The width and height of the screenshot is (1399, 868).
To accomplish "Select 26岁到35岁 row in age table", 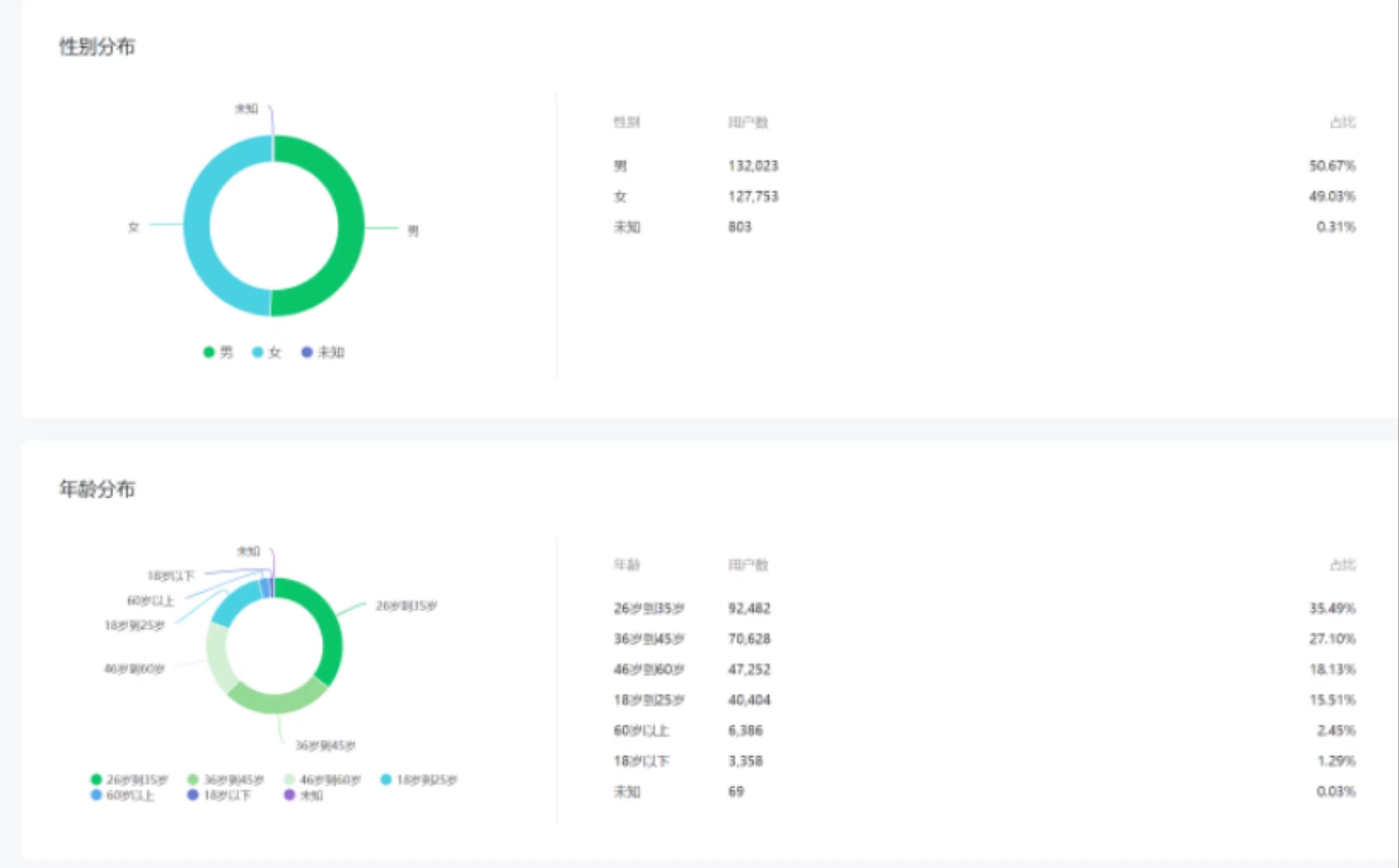I will tap(984, 608).
